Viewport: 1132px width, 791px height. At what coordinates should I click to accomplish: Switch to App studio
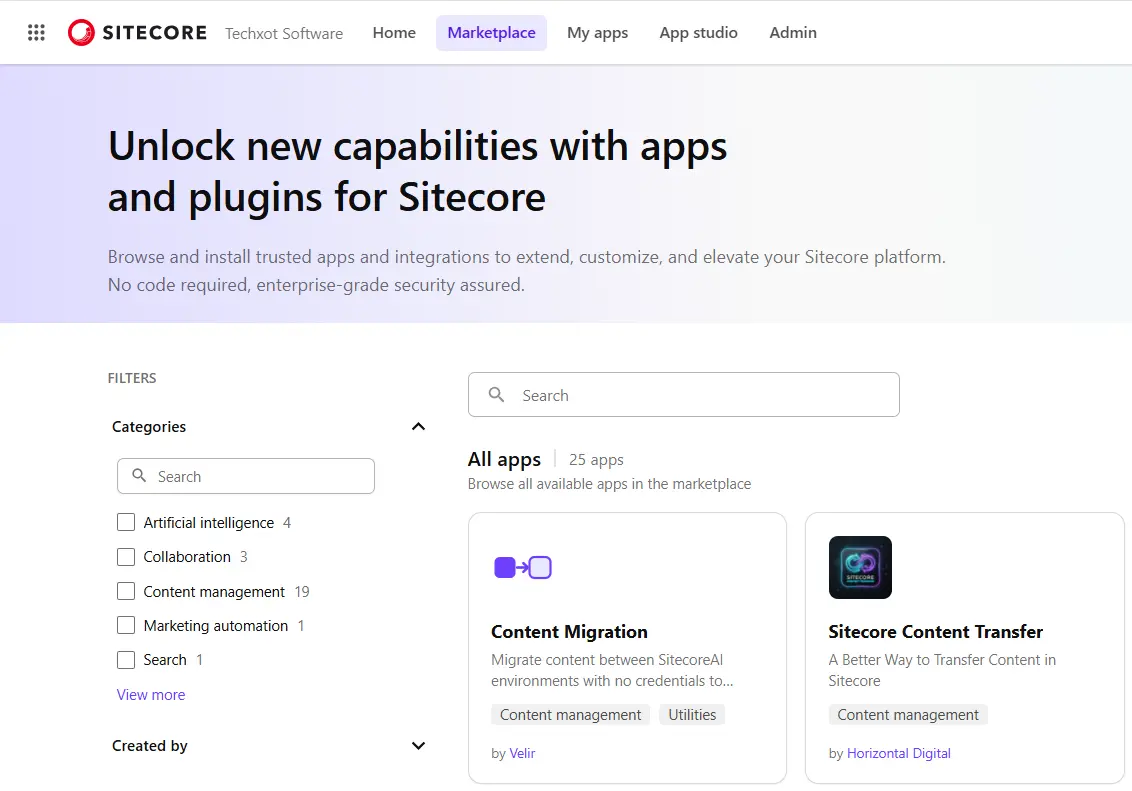coord(698,32)
